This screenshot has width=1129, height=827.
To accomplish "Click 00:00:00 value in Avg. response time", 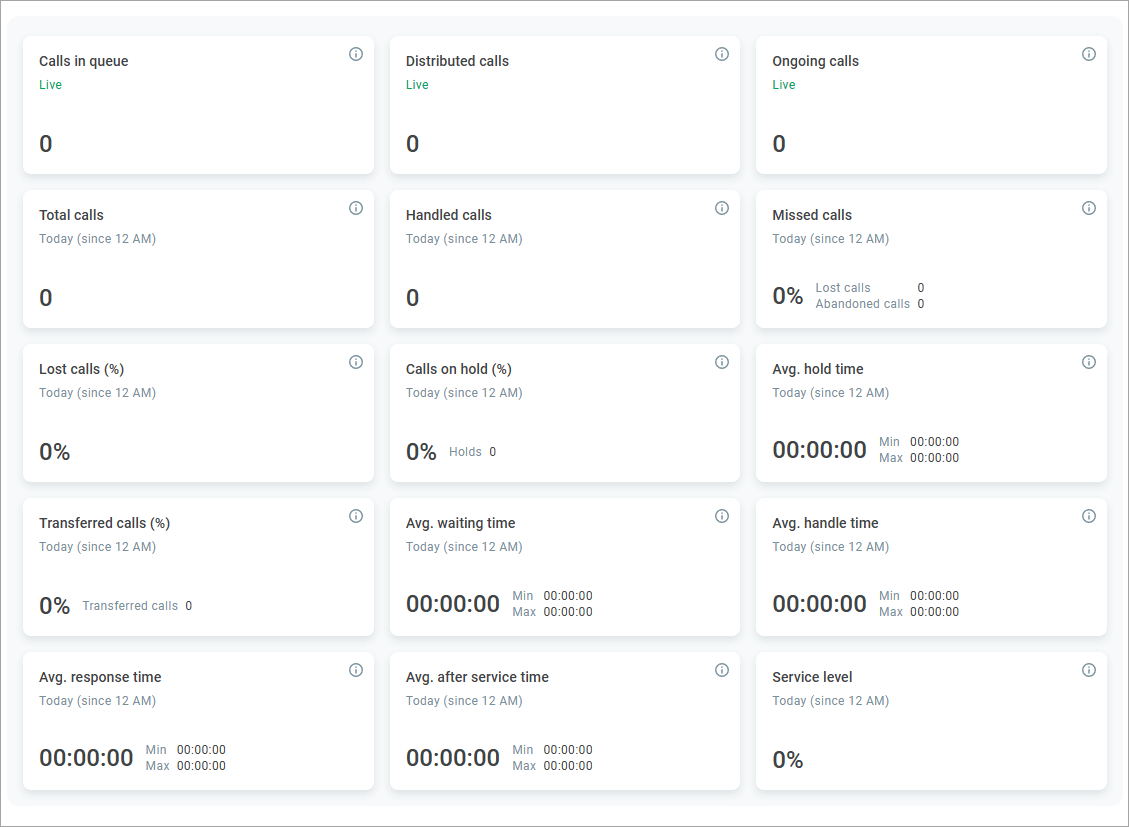I will point(86,758).
